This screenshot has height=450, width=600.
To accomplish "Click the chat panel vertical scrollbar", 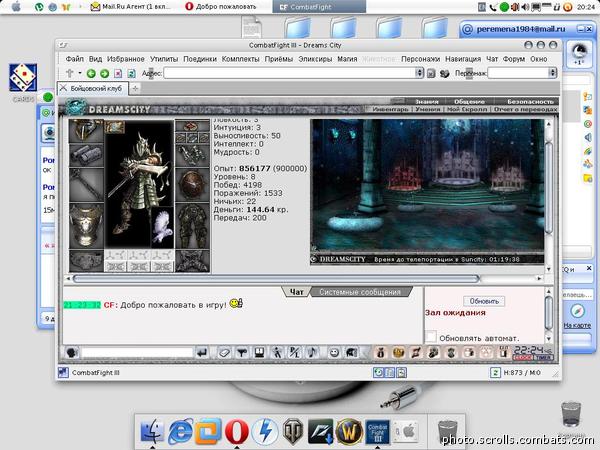I will (x=548, y=315).
